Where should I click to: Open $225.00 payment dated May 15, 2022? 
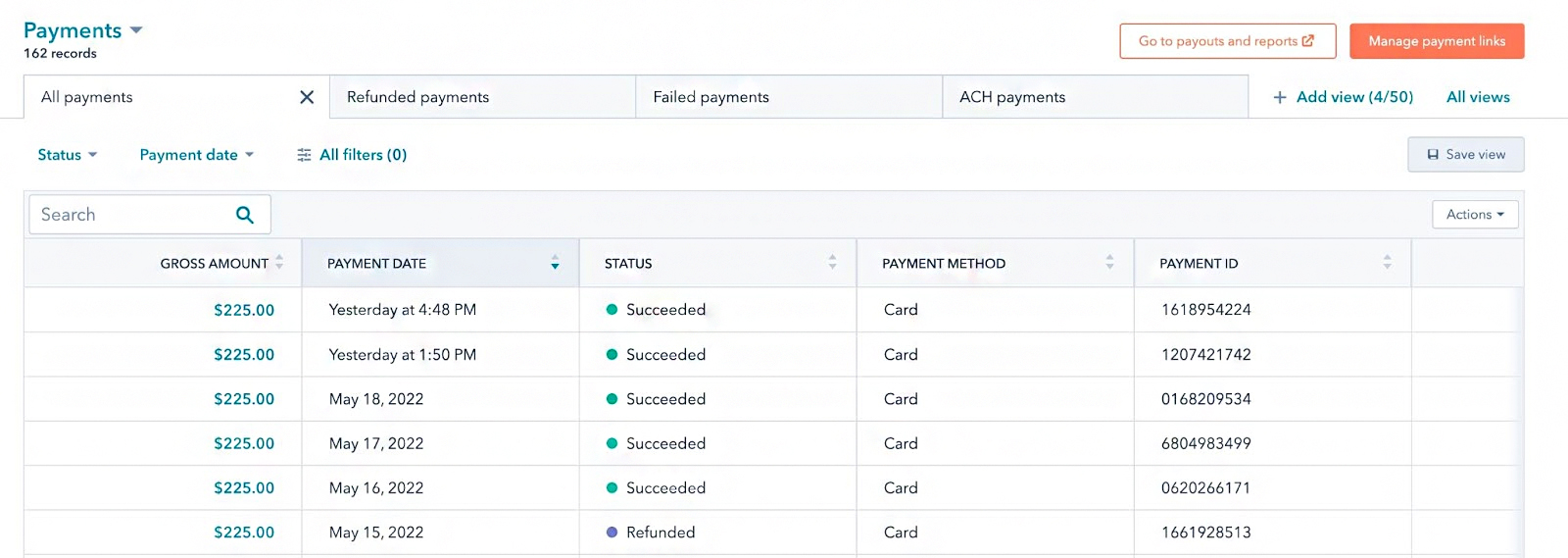[244, 533]
